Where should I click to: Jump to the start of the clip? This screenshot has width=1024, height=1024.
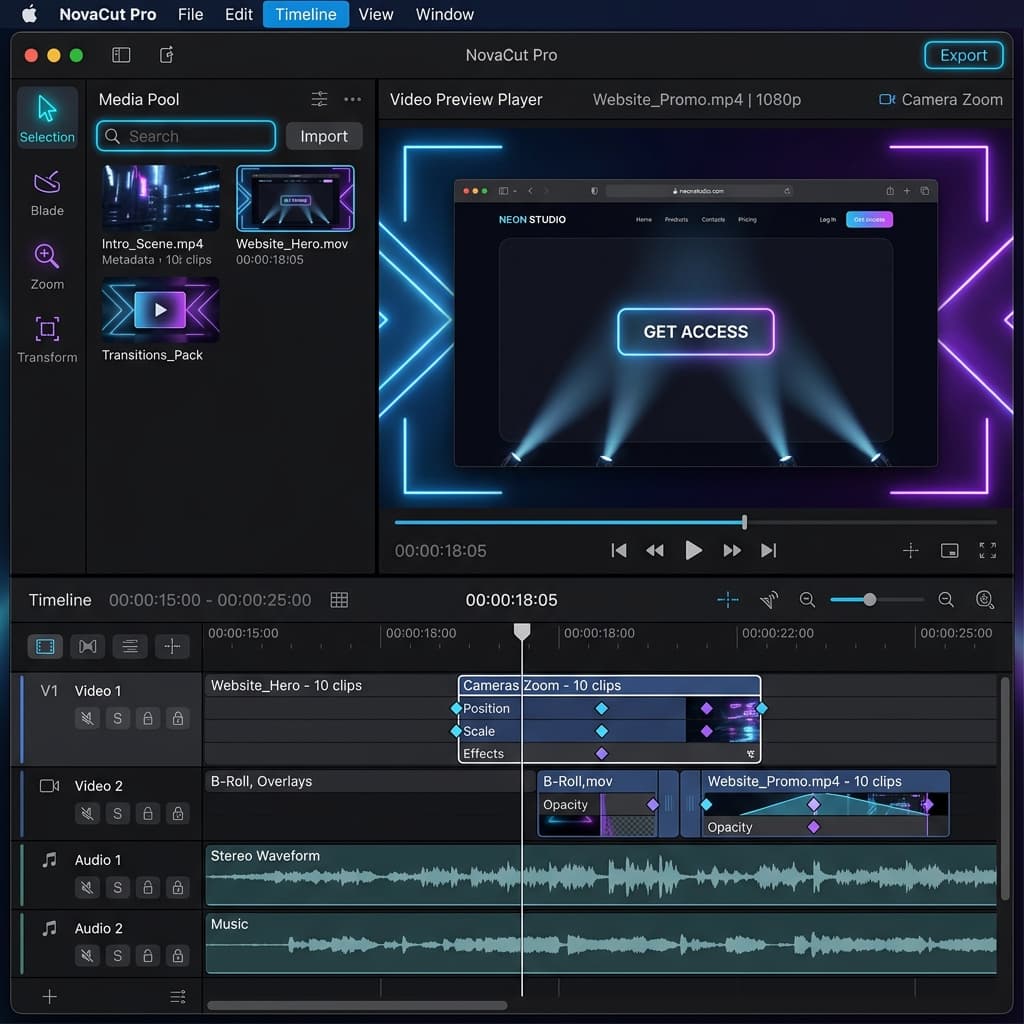point(618,551)
